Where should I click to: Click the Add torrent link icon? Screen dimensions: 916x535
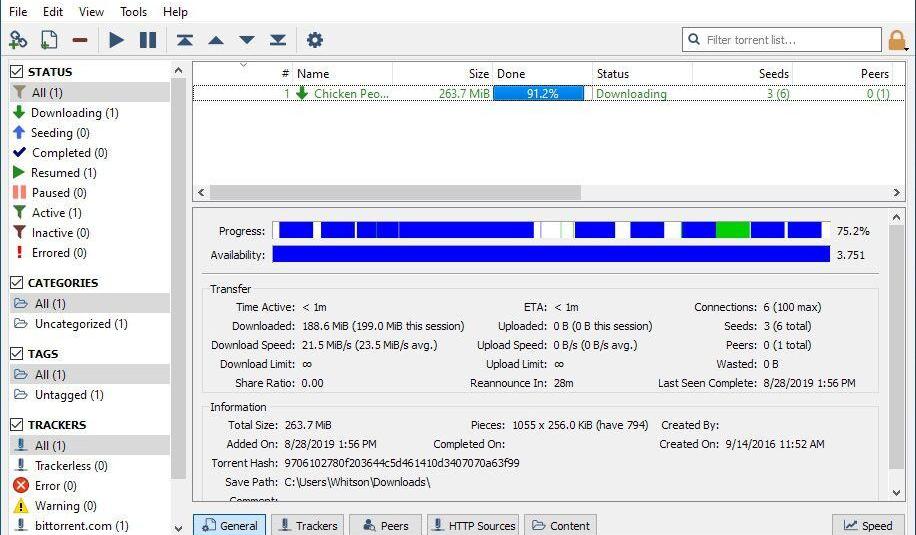click(18, 40)
